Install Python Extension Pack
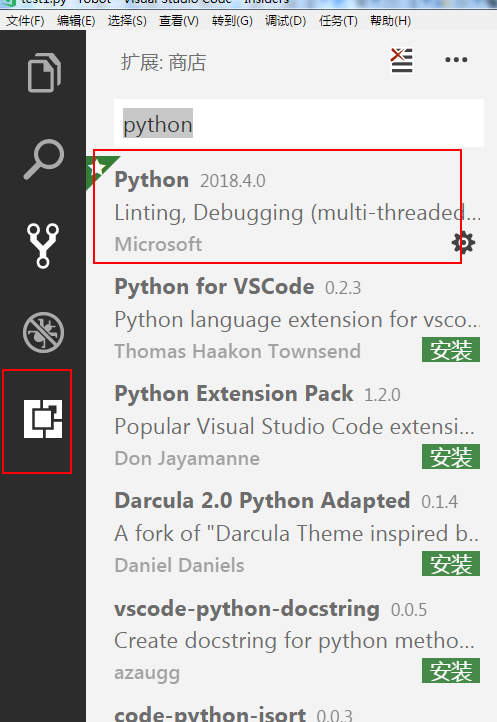The height and width of the screenshot is (722, 497). (451, 457)
